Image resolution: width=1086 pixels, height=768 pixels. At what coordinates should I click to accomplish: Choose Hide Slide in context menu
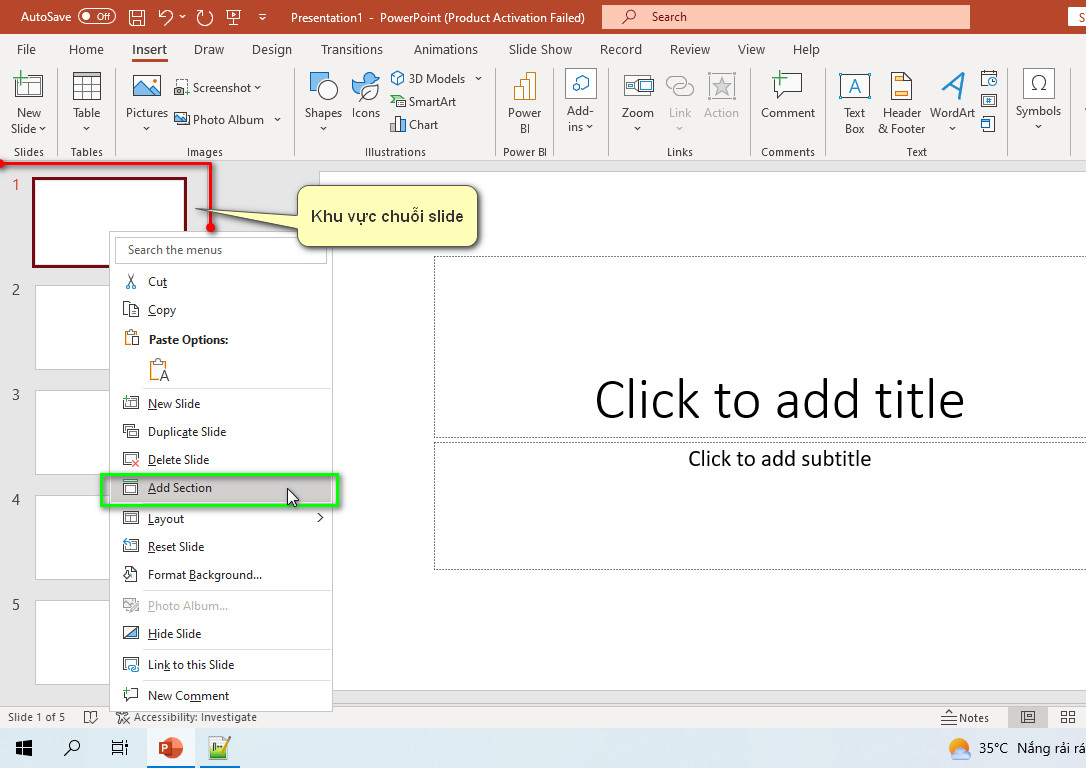[221, 634]
